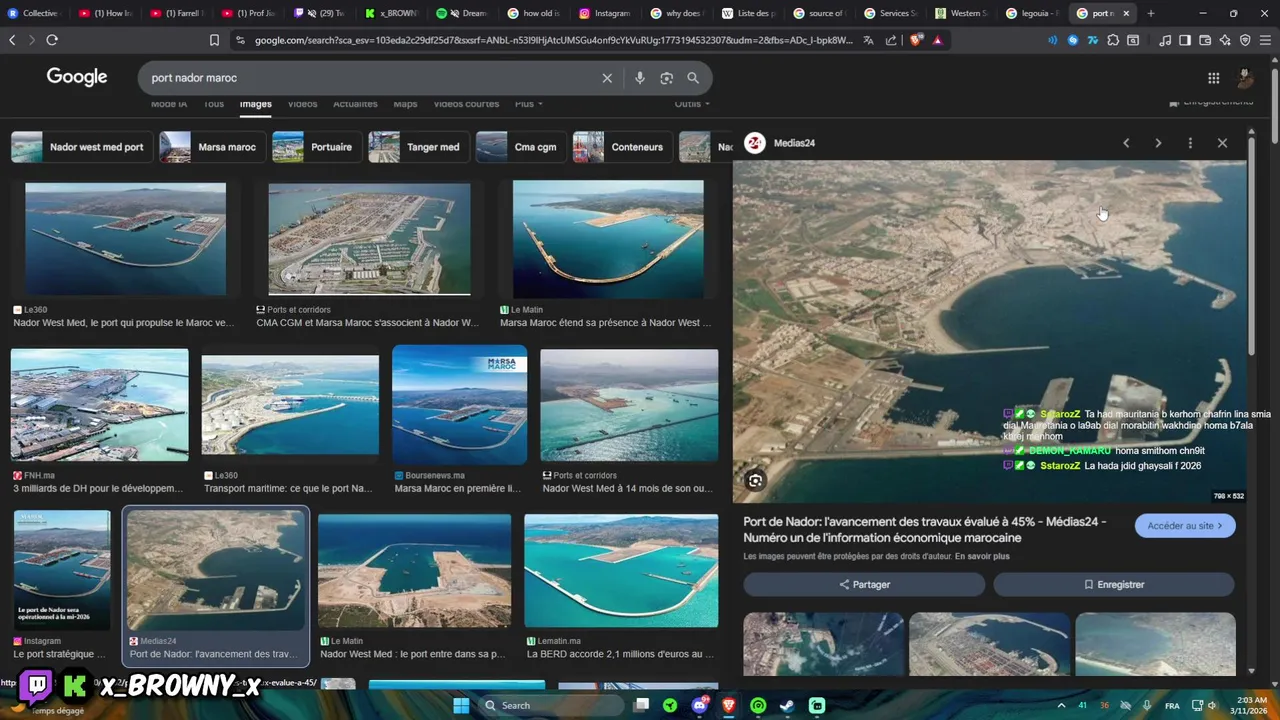The image size is (1280, 720).
Task: Reload the page with the refresh icon
Action: (x=52, y=40)
